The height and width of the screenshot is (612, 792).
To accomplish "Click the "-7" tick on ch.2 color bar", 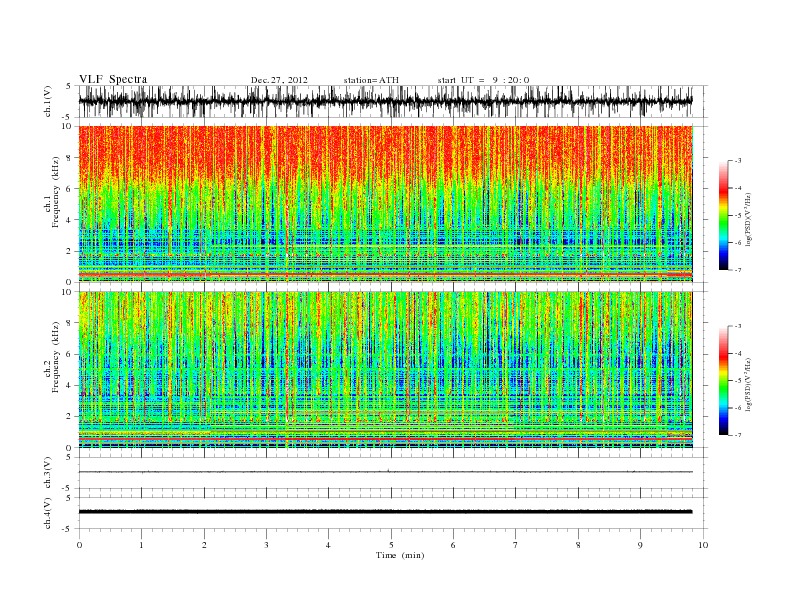I will pyautogui.click(x=738, y=435).
